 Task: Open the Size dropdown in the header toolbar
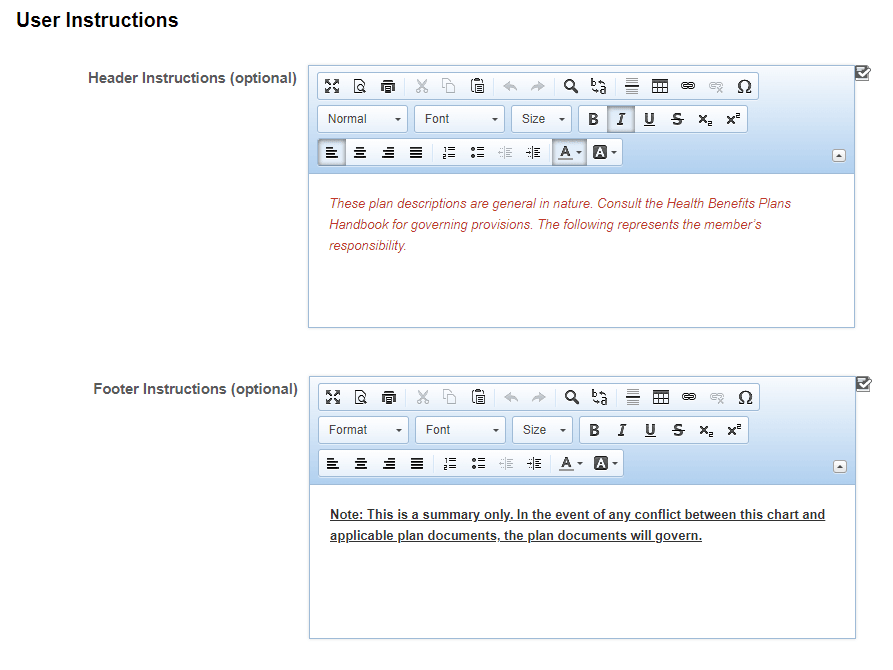[x=541, y=118]
